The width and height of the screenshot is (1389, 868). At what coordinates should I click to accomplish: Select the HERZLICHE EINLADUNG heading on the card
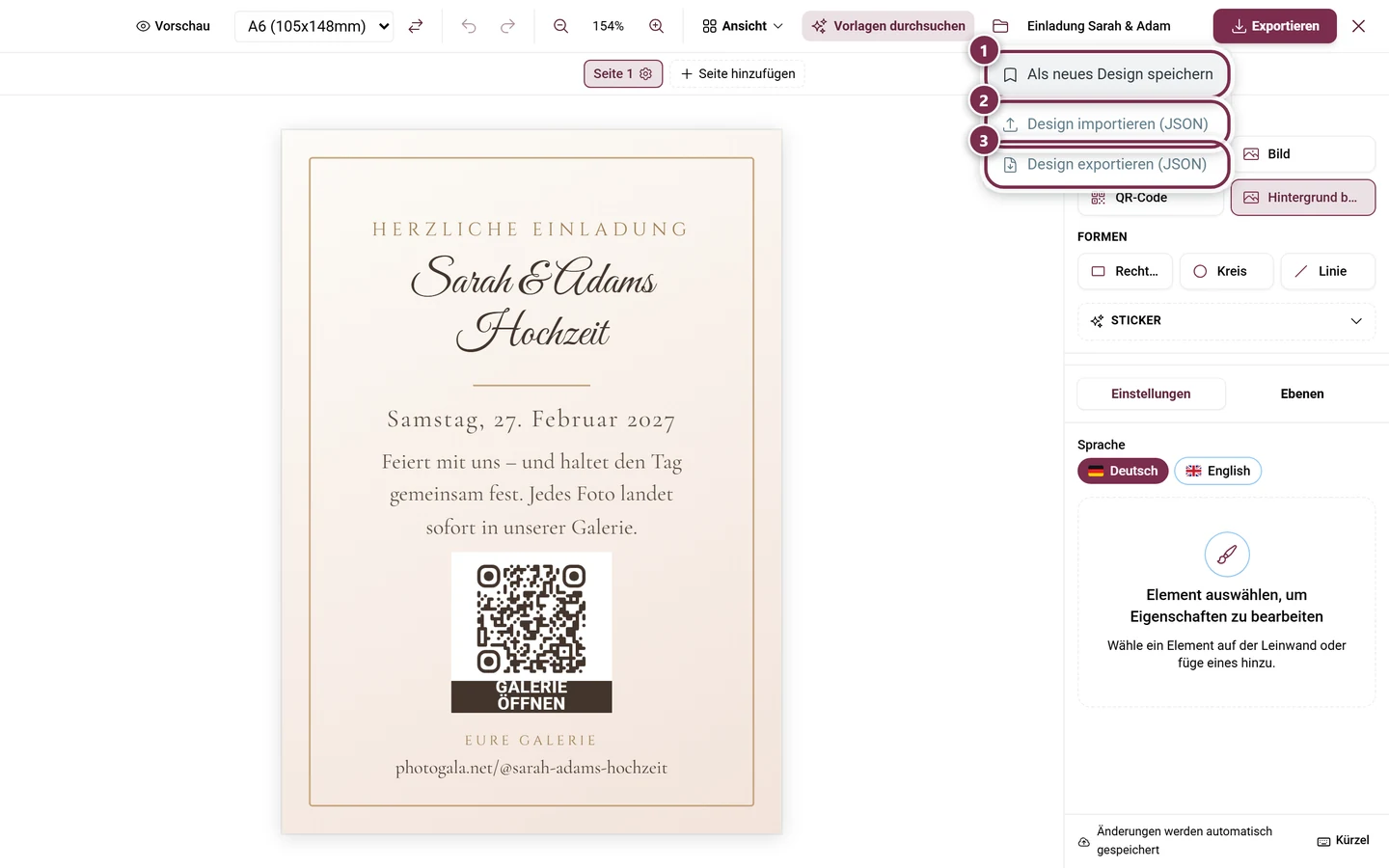531,230
